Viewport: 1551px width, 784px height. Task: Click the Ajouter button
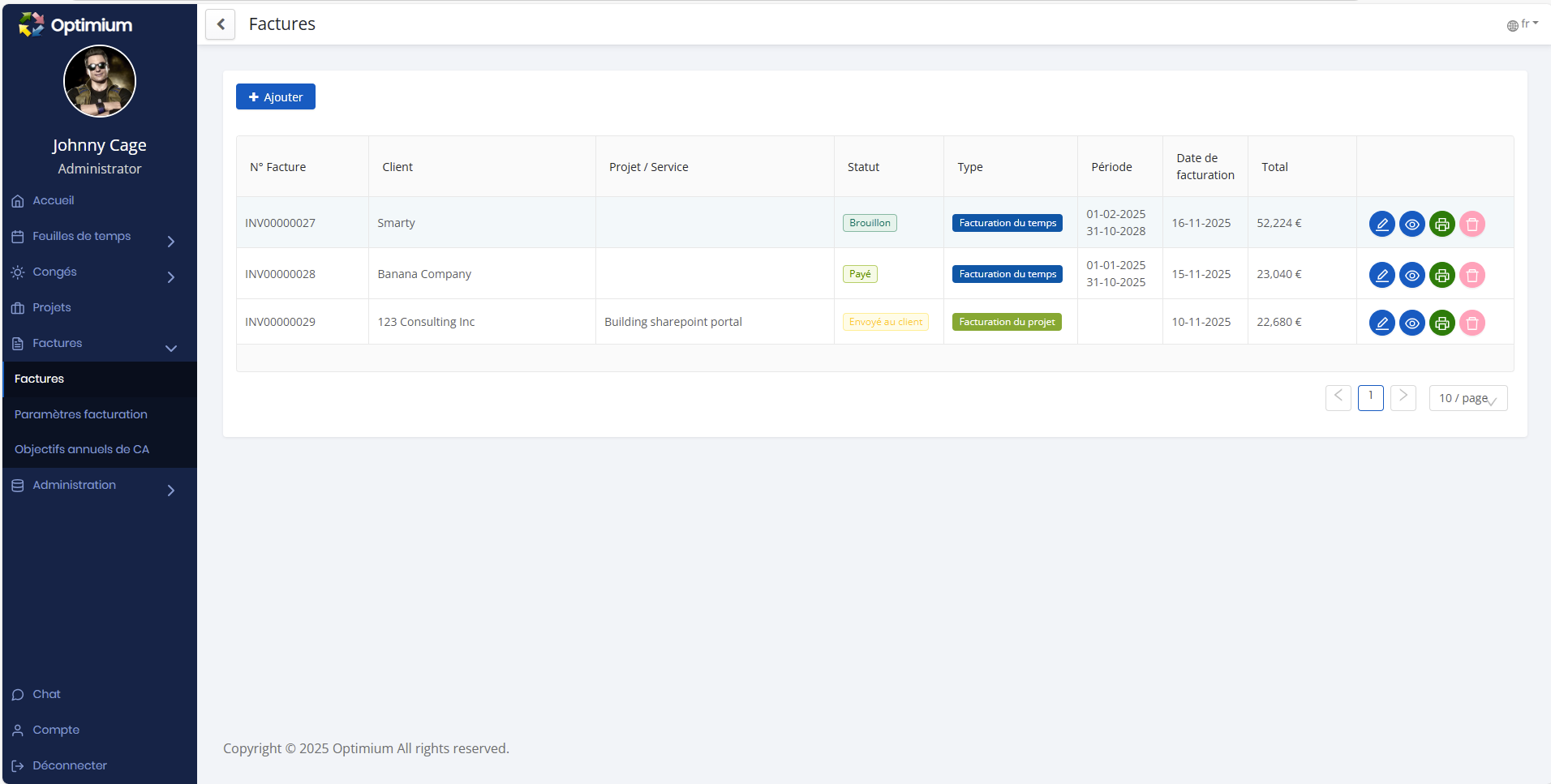pos(276,96)
